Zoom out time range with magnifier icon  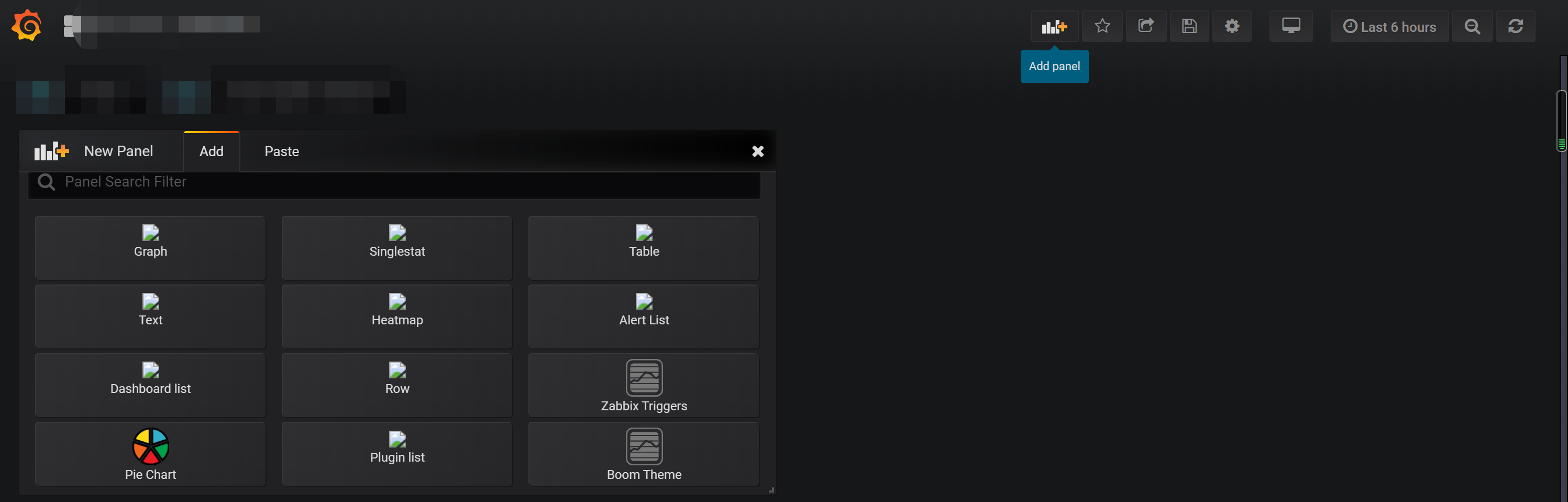[1473, 26]
